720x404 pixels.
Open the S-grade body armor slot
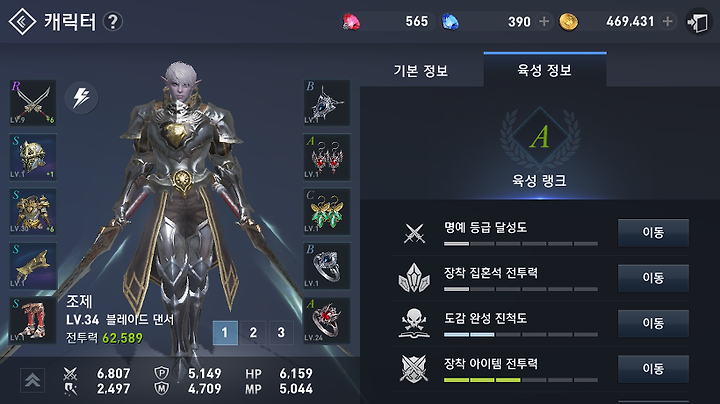33,212
